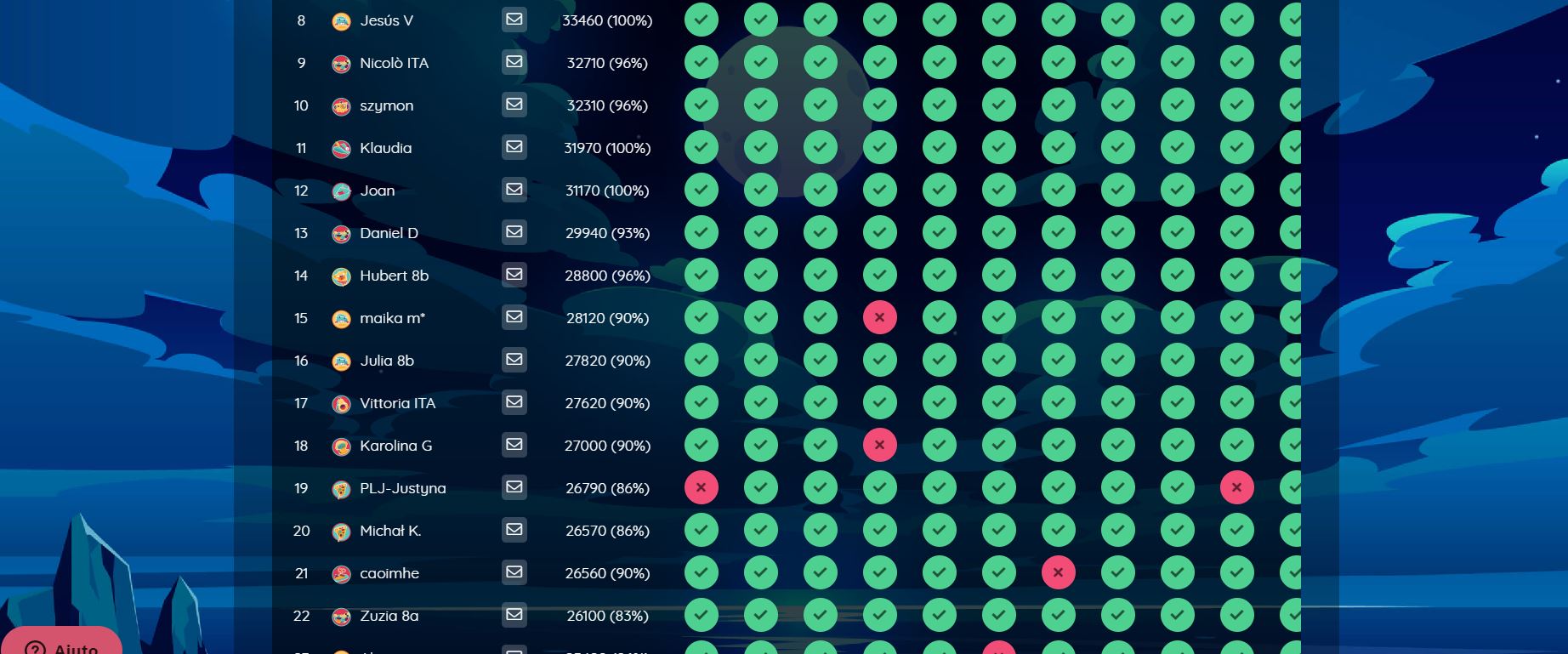
Task: Click the player name Julia 8b
Action: [387, 361]
